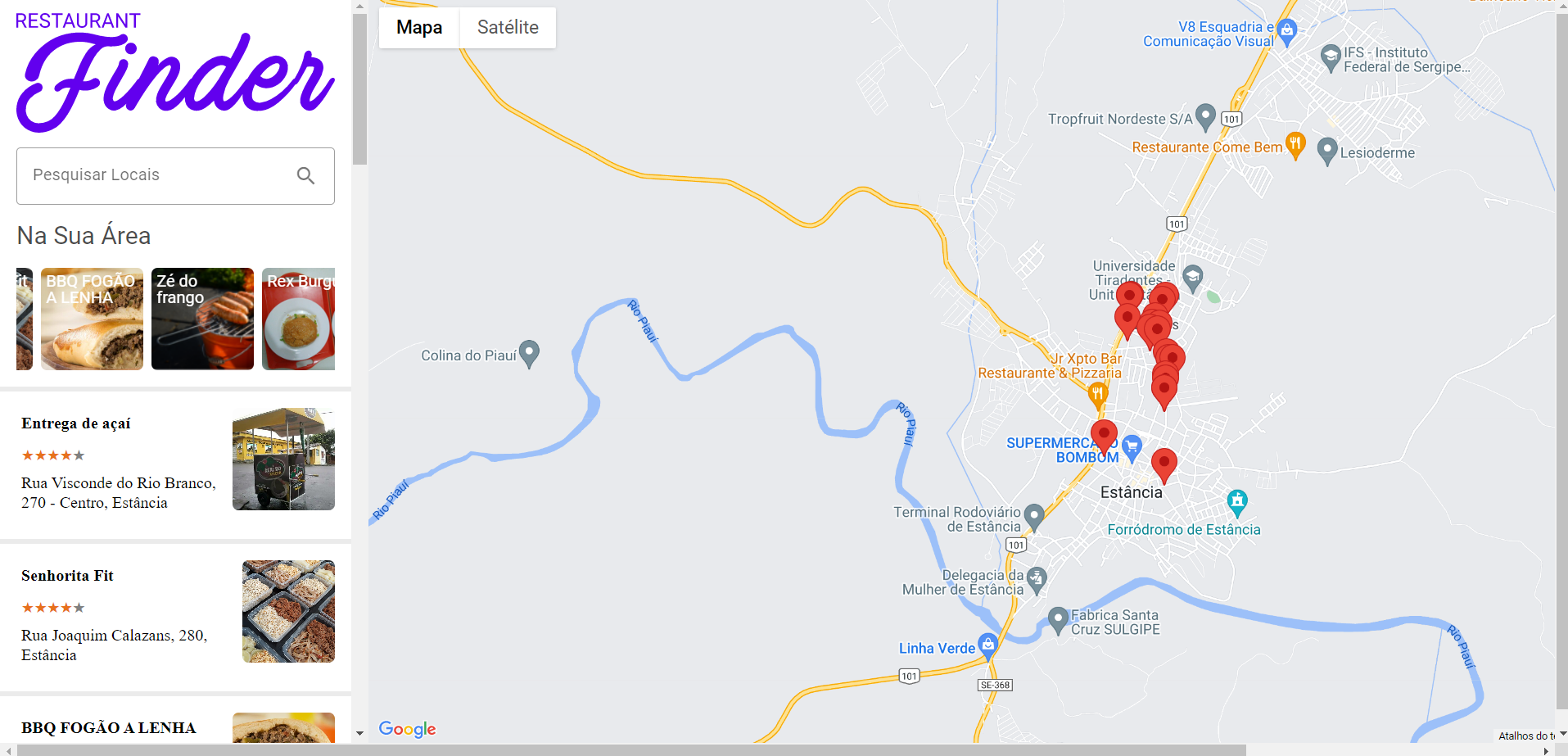Open the Senhorita Fit restaurant listing
The height and width of the screenshot is (756, 1568).
(x=175, y=616)
